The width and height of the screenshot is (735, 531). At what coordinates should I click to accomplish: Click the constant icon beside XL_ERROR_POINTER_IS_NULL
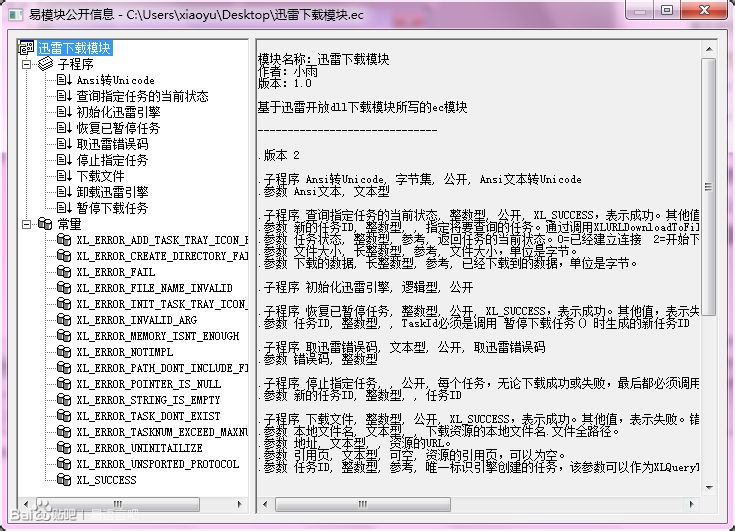(x=64, y=383)
